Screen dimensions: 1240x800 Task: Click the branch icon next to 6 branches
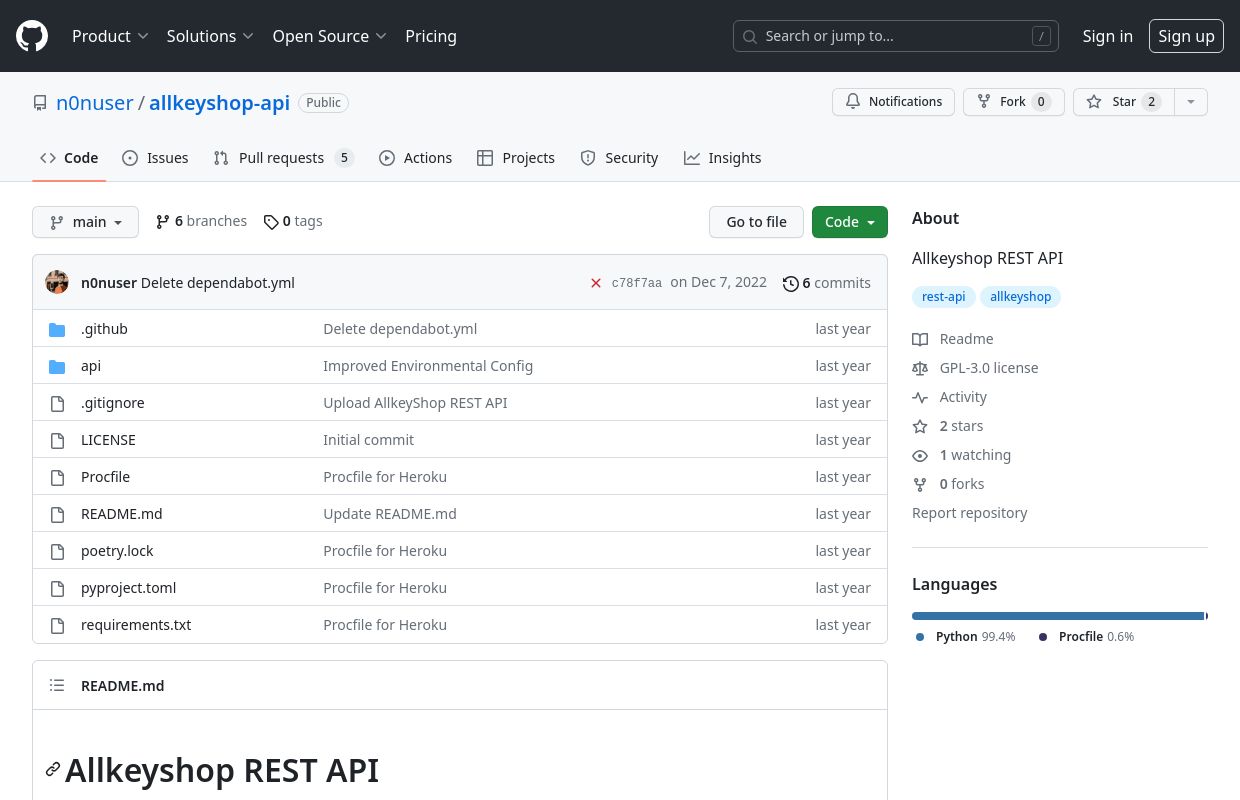pos(163,221)
